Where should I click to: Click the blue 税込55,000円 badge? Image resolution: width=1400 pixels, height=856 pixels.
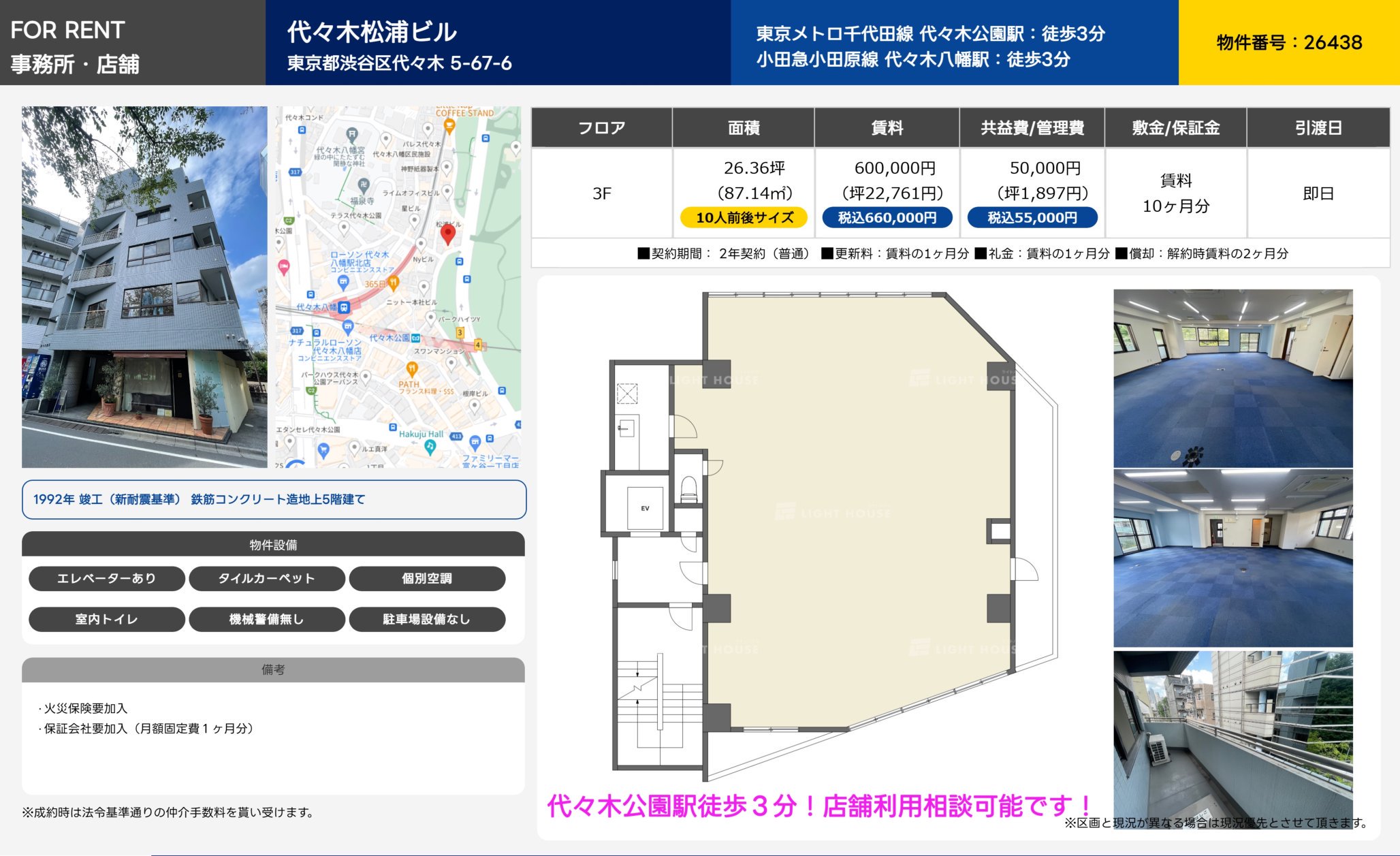[x=1032, y=217]
